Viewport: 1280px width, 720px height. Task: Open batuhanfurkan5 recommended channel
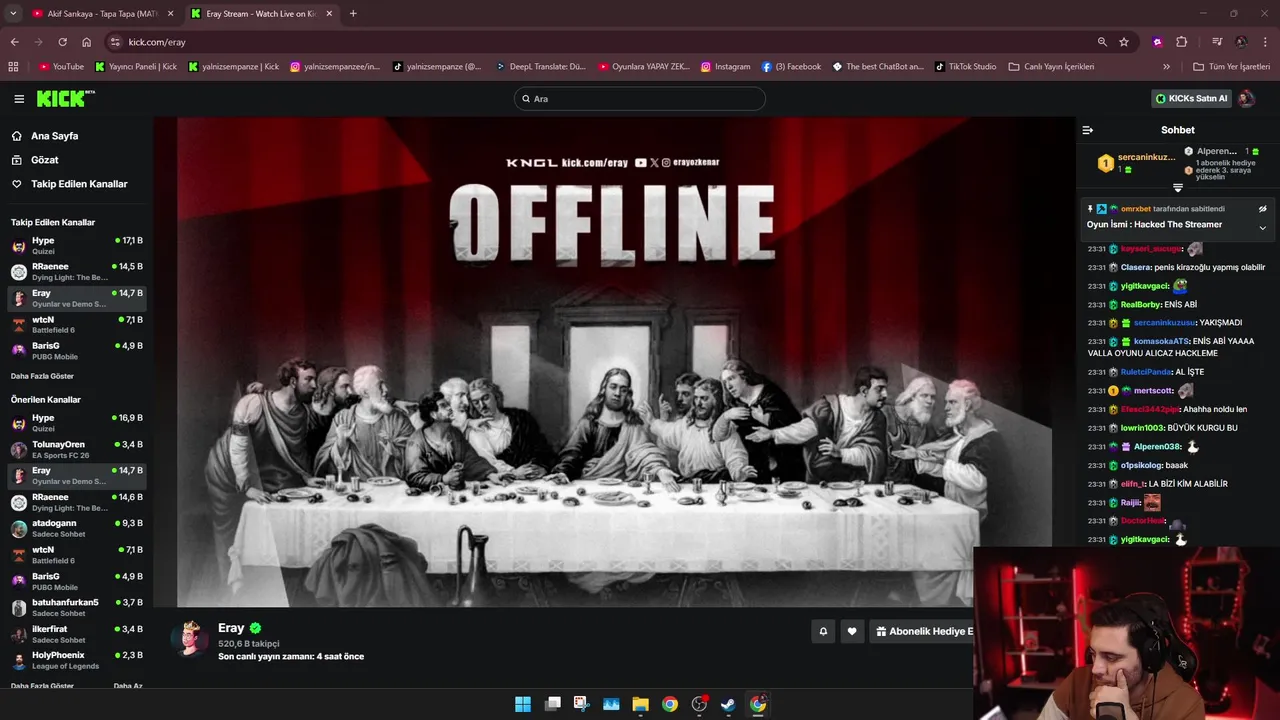pyautogui.click(x=76, y=607)
